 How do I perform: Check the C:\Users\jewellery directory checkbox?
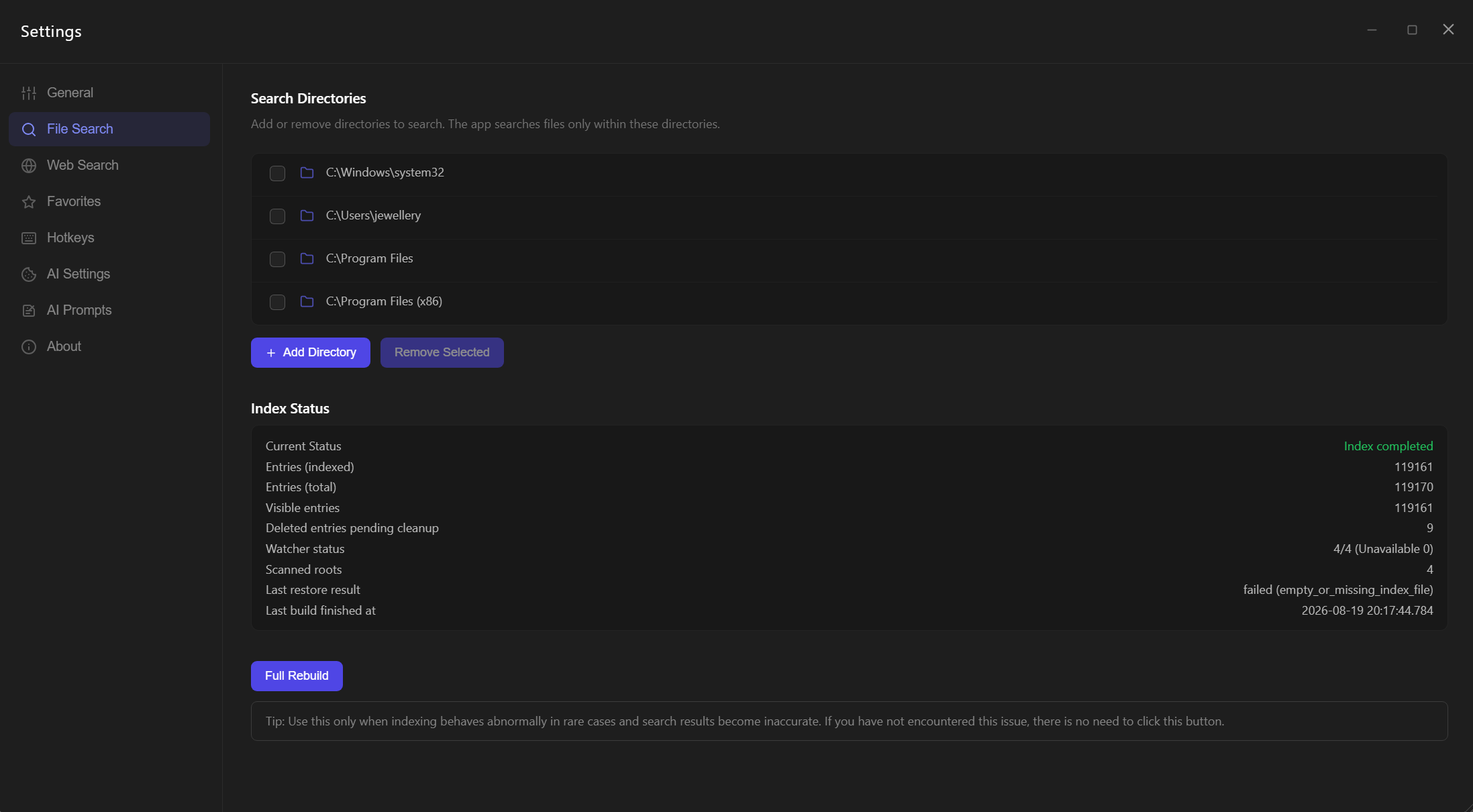click(x=277, y=216)
